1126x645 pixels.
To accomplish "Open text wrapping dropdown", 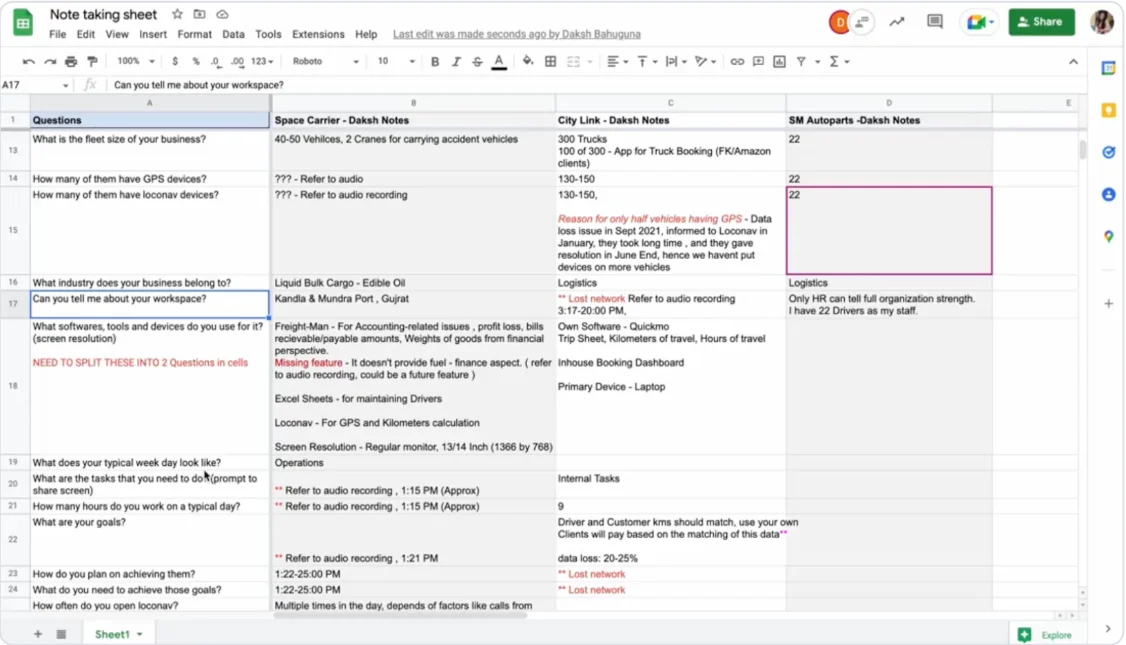I will [676, 62].
